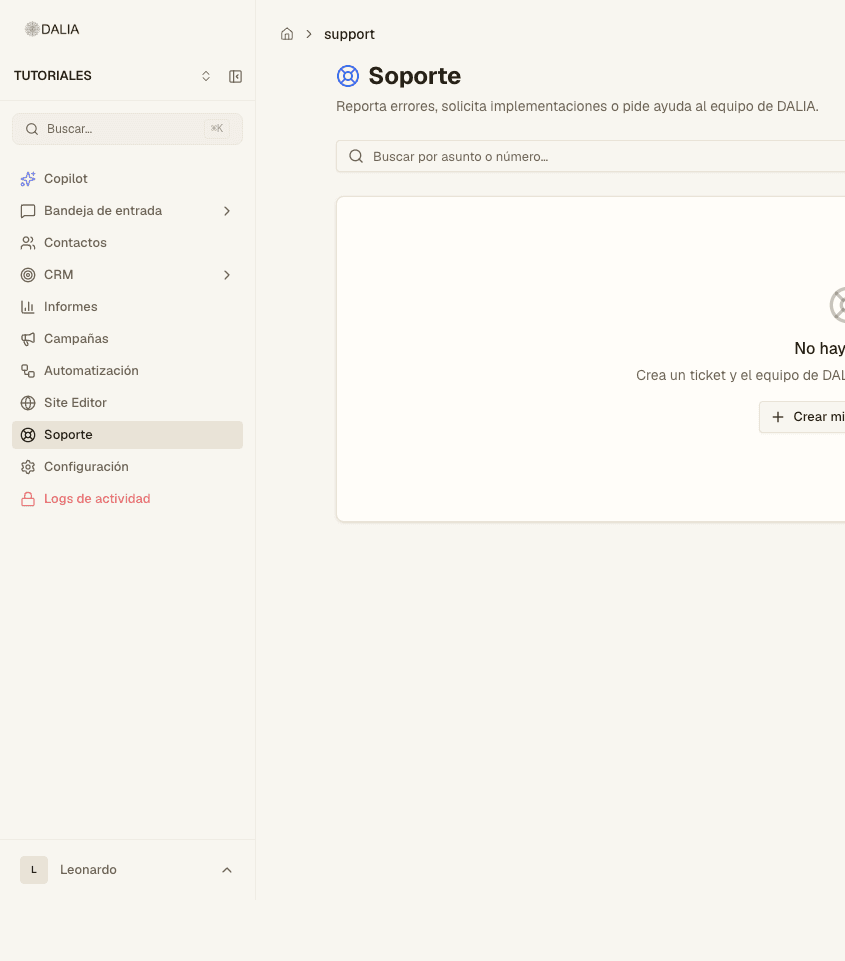This screenshot has height=961, width=845.
Task: Click the 'Reporta errores, solicita implementaciones' description
Action: pyautogui.click(x=577, y=106)
